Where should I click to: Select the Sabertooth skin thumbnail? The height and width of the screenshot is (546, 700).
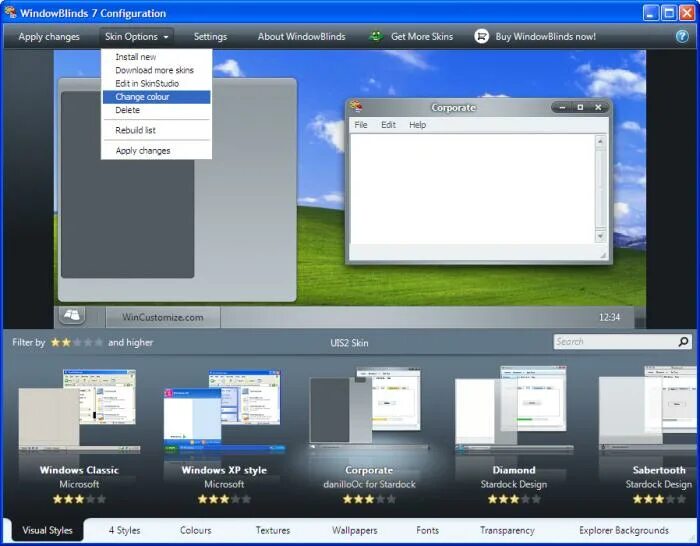tap(647, 408)
